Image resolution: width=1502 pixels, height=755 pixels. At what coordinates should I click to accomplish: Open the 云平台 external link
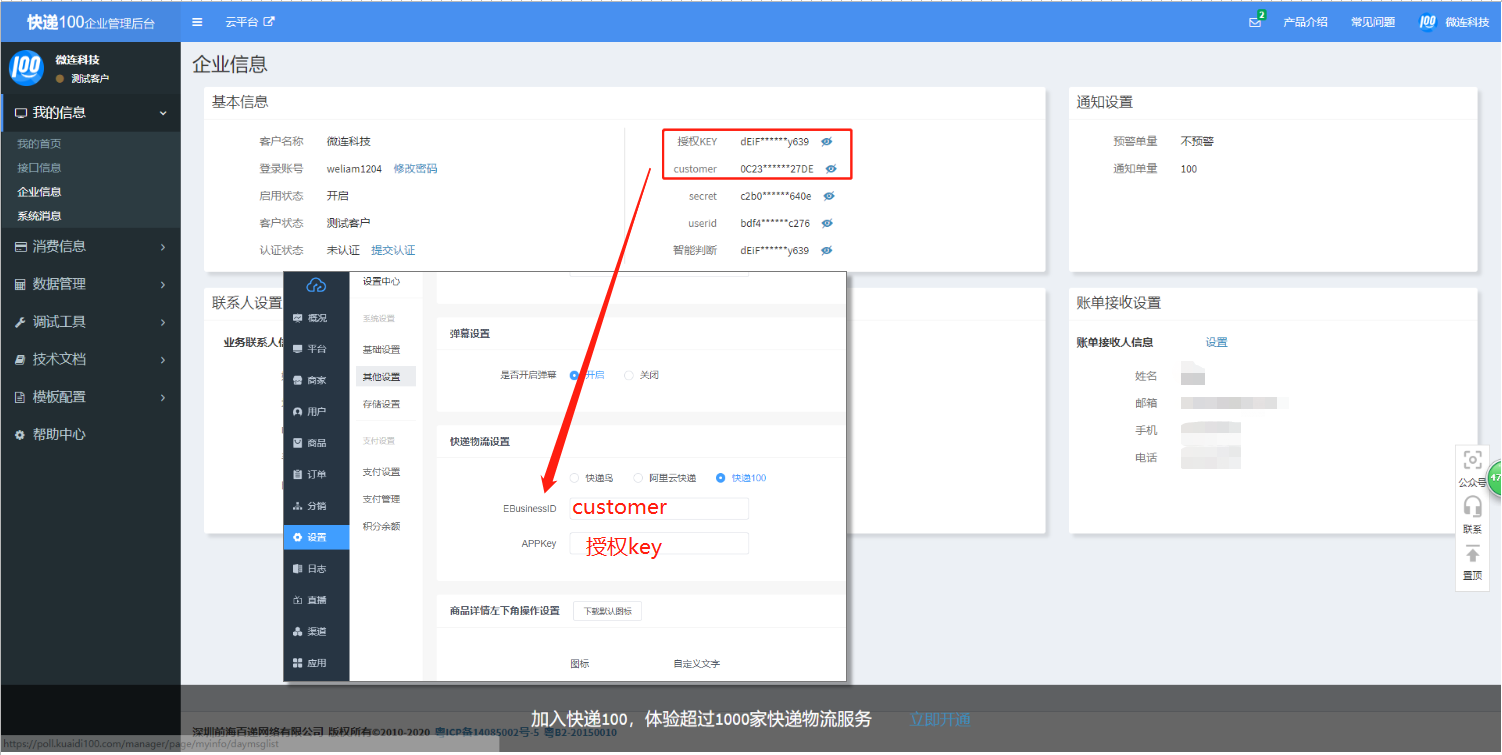click(250, 22)
